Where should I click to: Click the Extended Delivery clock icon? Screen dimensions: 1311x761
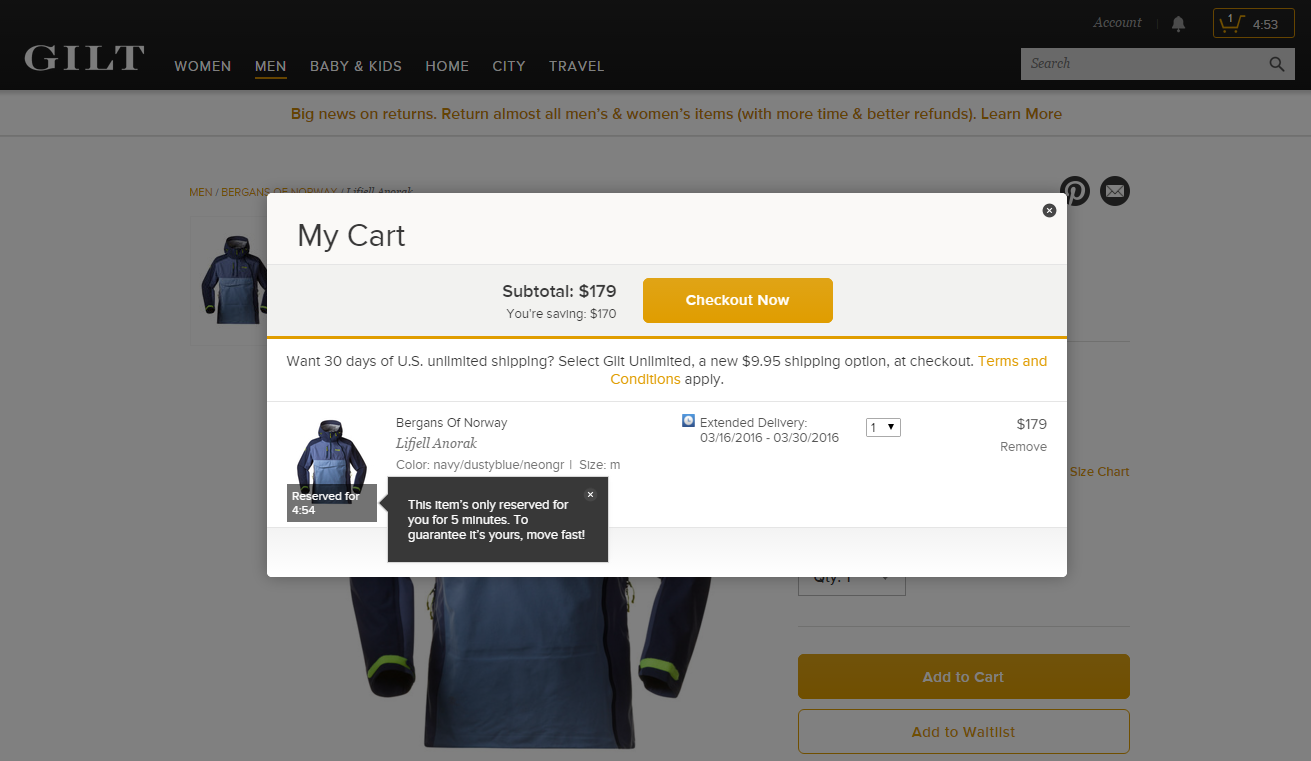pyautogui.click(x=688, y=421)
